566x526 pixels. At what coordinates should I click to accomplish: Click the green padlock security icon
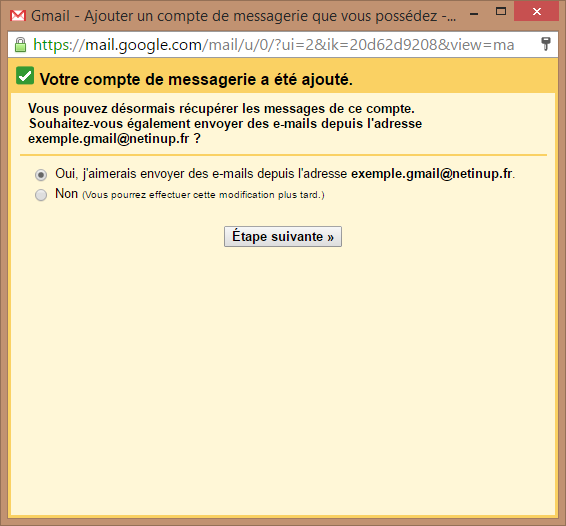pyautogui.click(x=21, y=45)
